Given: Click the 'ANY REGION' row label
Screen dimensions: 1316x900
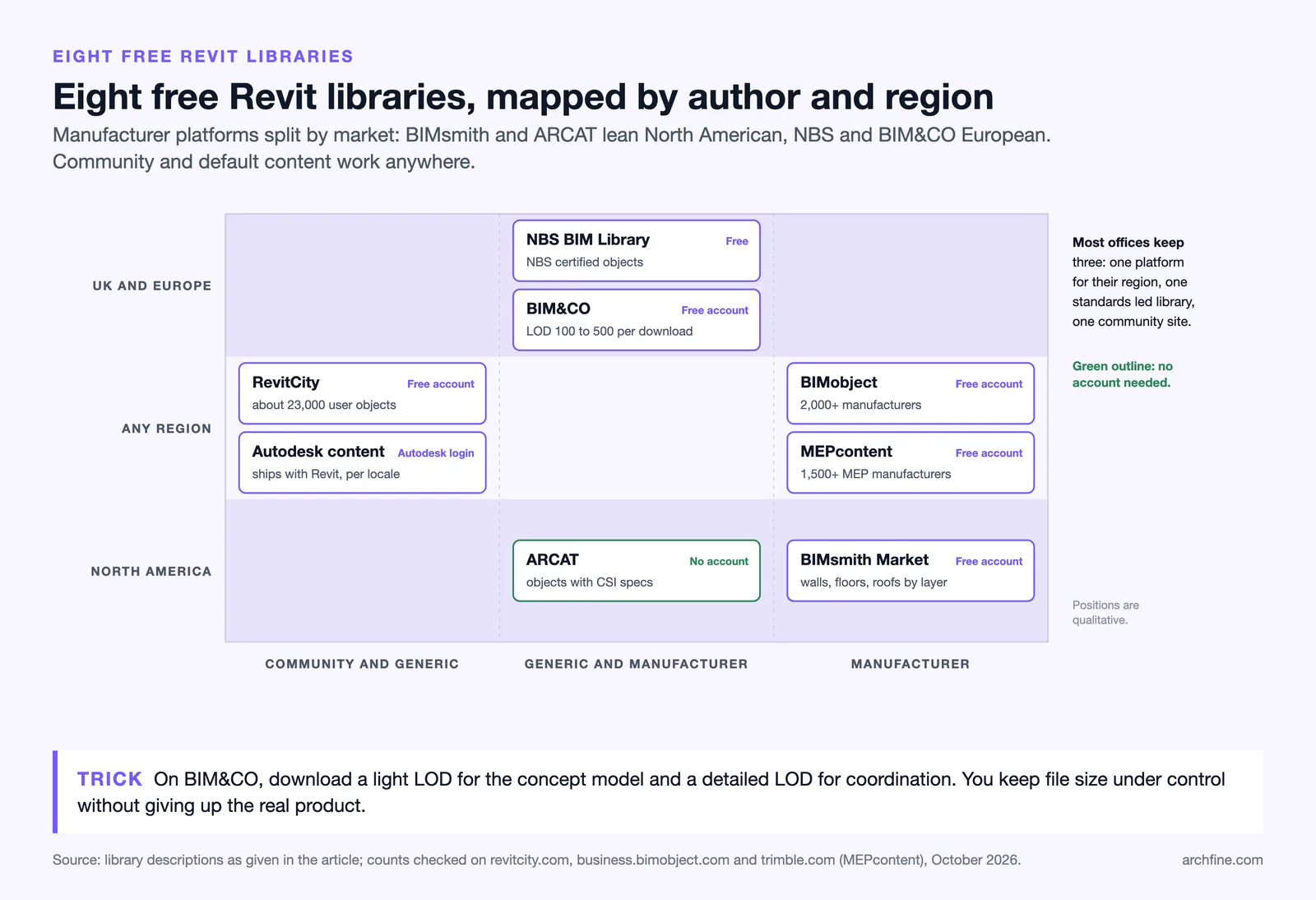Looking at the screenshot, I should point(167,429).
